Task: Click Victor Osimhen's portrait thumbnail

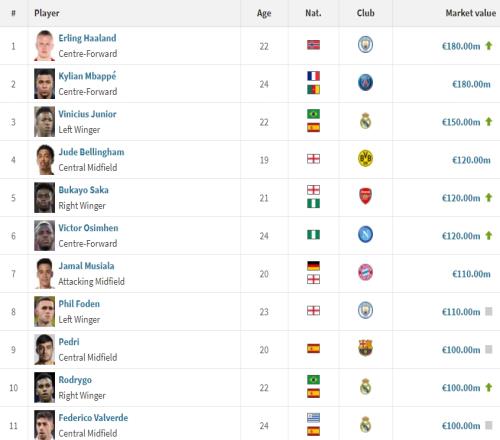Action: [44, 236]
